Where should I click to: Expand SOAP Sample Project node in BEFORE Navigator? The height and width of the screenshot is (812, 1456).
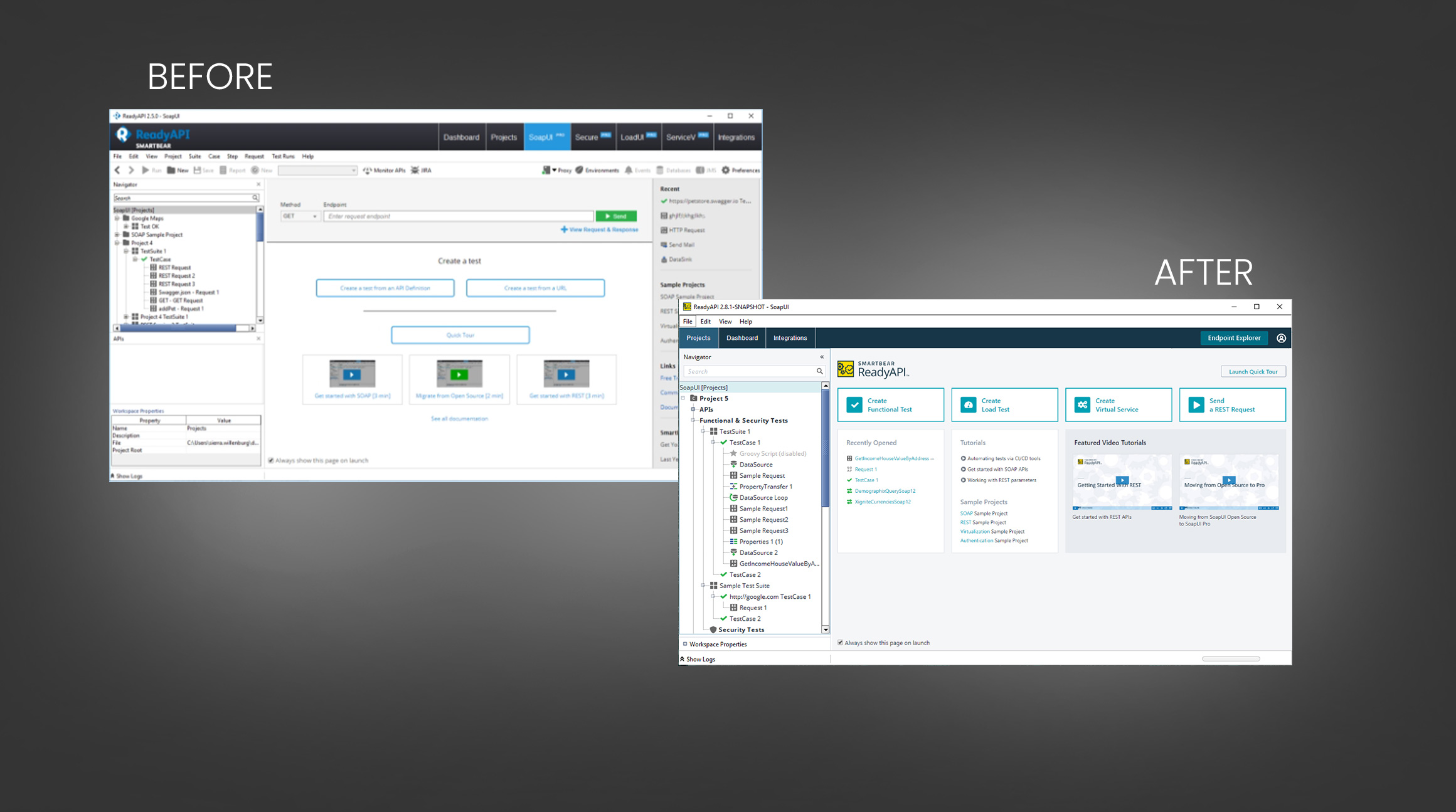117,235
